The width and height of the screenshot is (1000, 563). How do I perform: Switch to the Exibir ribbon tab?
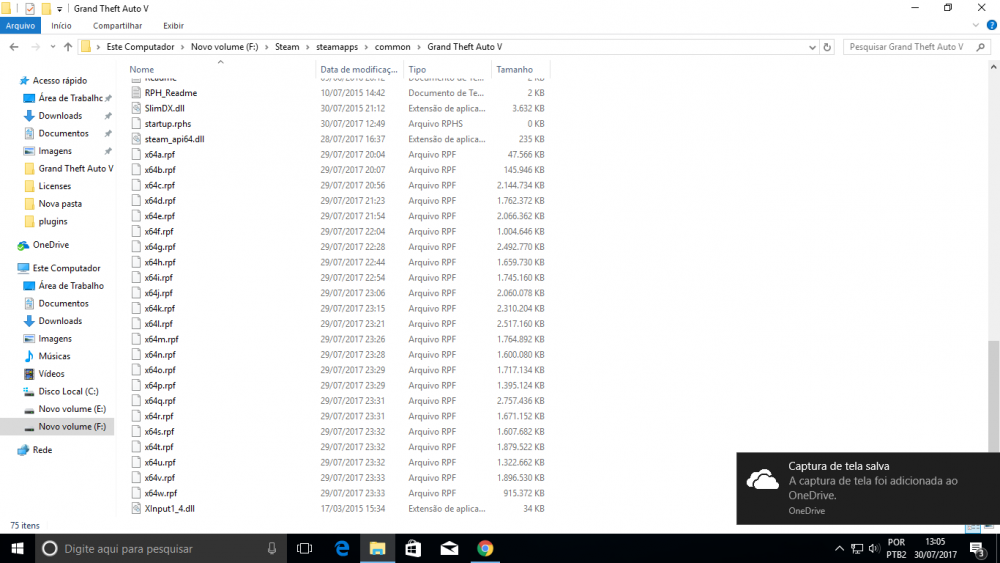[x=173, y=26]
